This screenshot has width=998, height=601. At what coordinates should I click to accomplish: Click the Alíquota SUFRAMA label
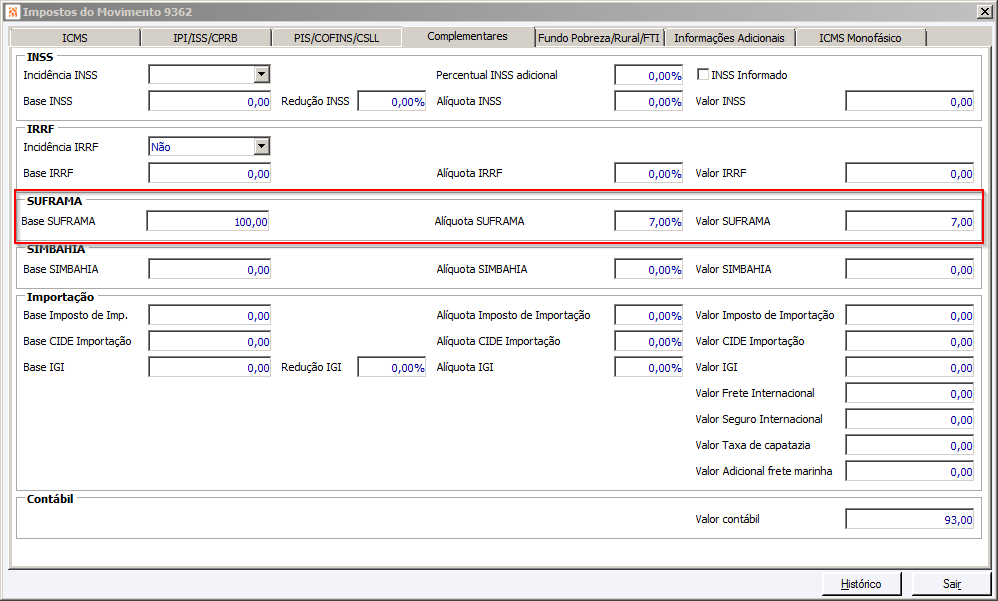coord(479,221)
